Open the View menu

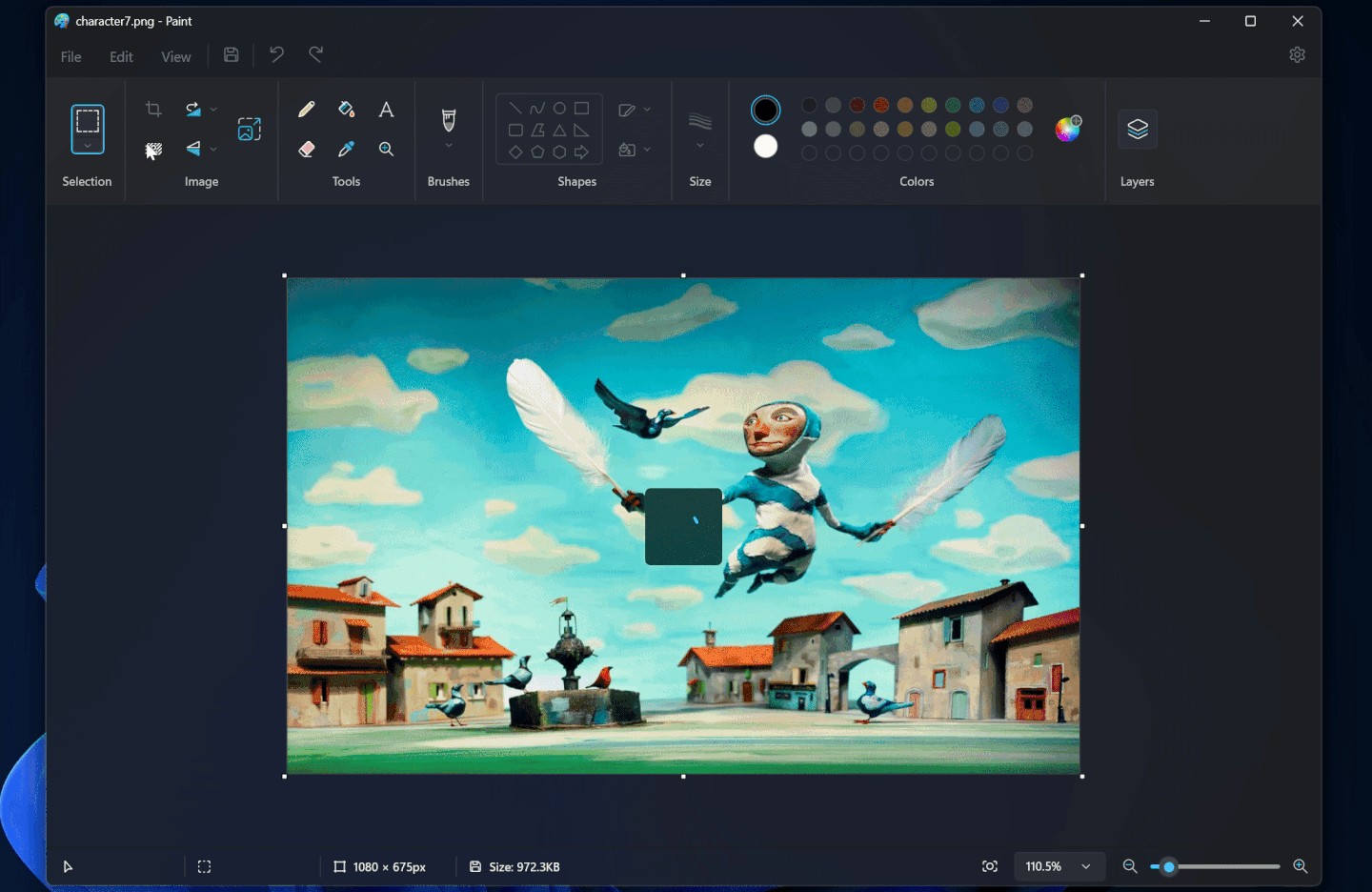(175, 57)
